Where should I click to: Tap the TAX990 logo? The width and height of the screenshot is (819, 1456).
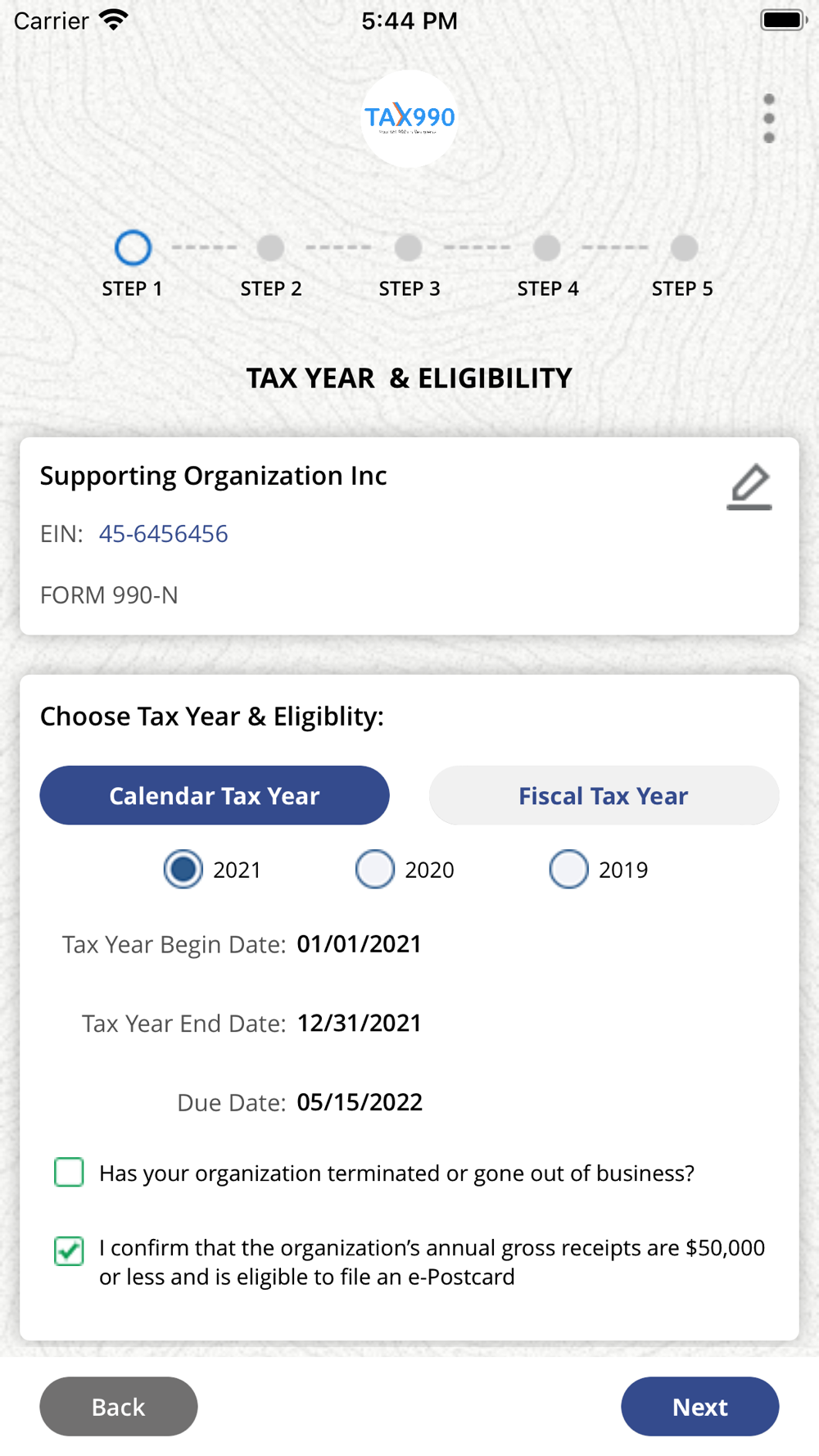[x=409, y=119]
